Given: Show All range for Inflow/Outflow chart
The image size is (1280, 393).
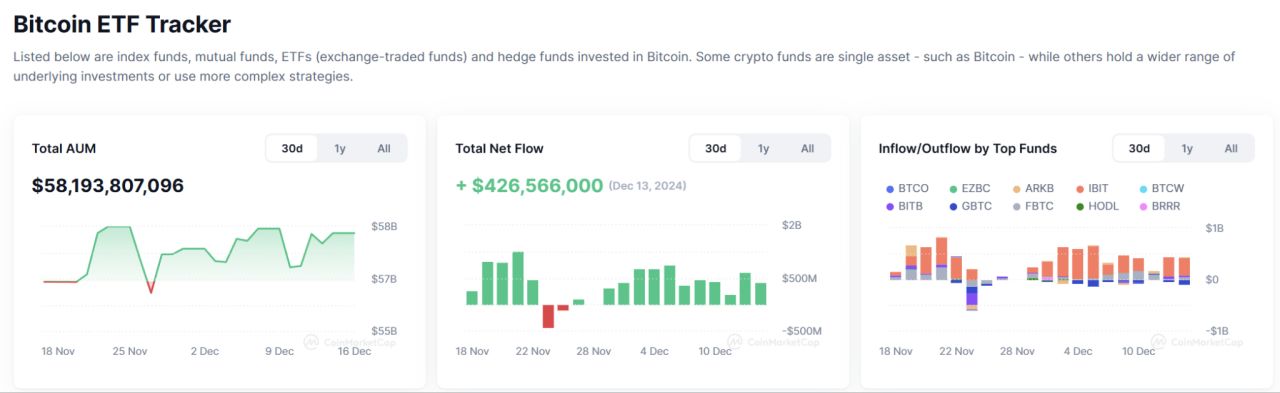Looking at the screenshot, I should pos(1231,149).
